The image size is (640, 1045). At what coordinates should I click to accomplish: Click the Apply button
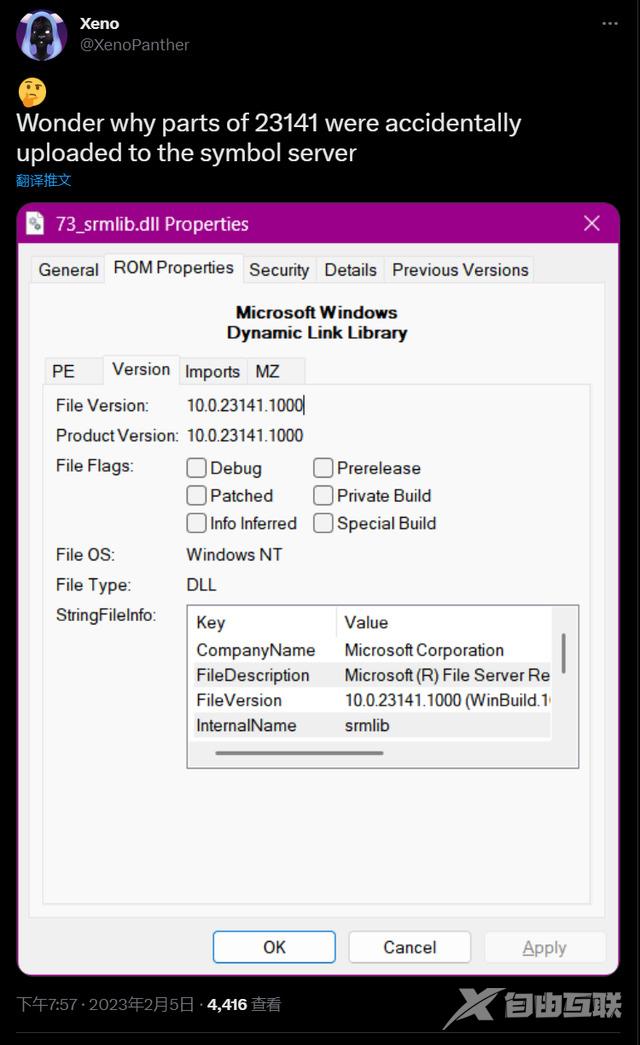545,947
